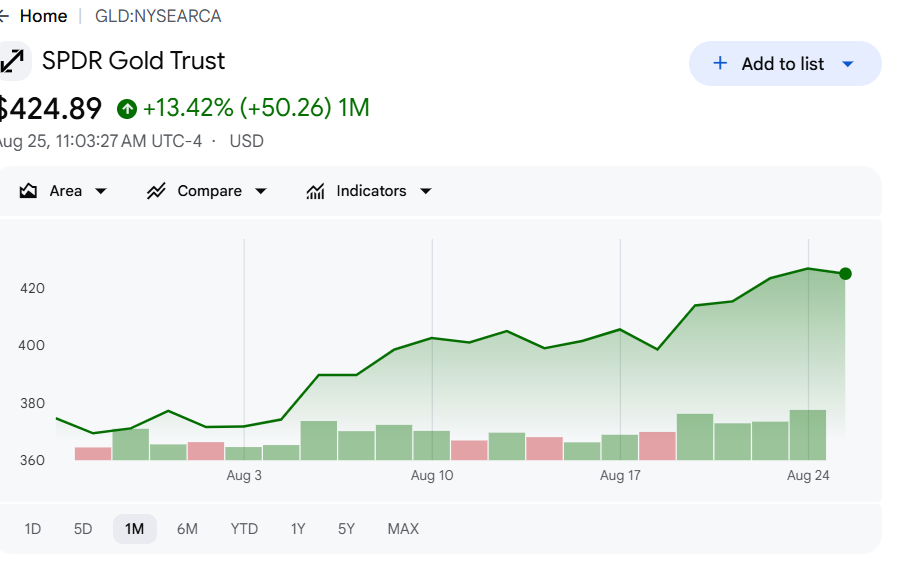
Task: Click the +13.42% (+50.26) 1M change text
Action: tap(256, 108)
